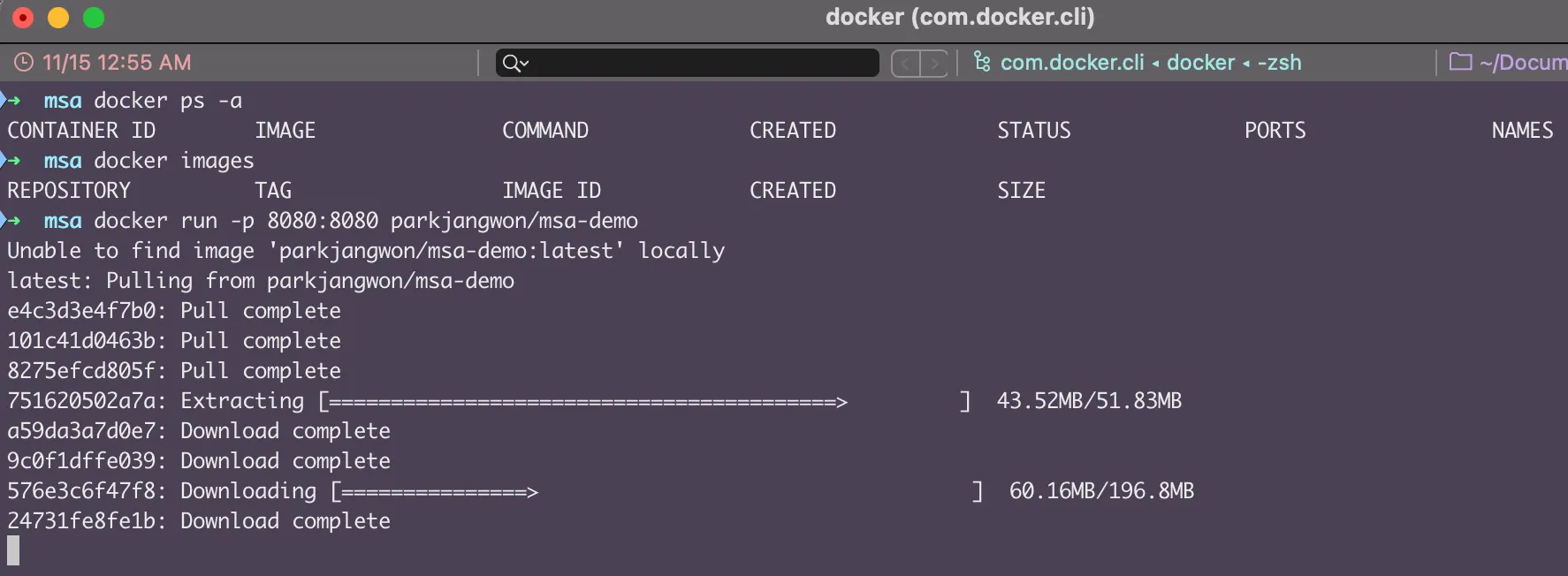Click the window title 'docker (com.docker.cli)'
Image resolution: width=1568 pixels, height=576 pixels.
959,17
